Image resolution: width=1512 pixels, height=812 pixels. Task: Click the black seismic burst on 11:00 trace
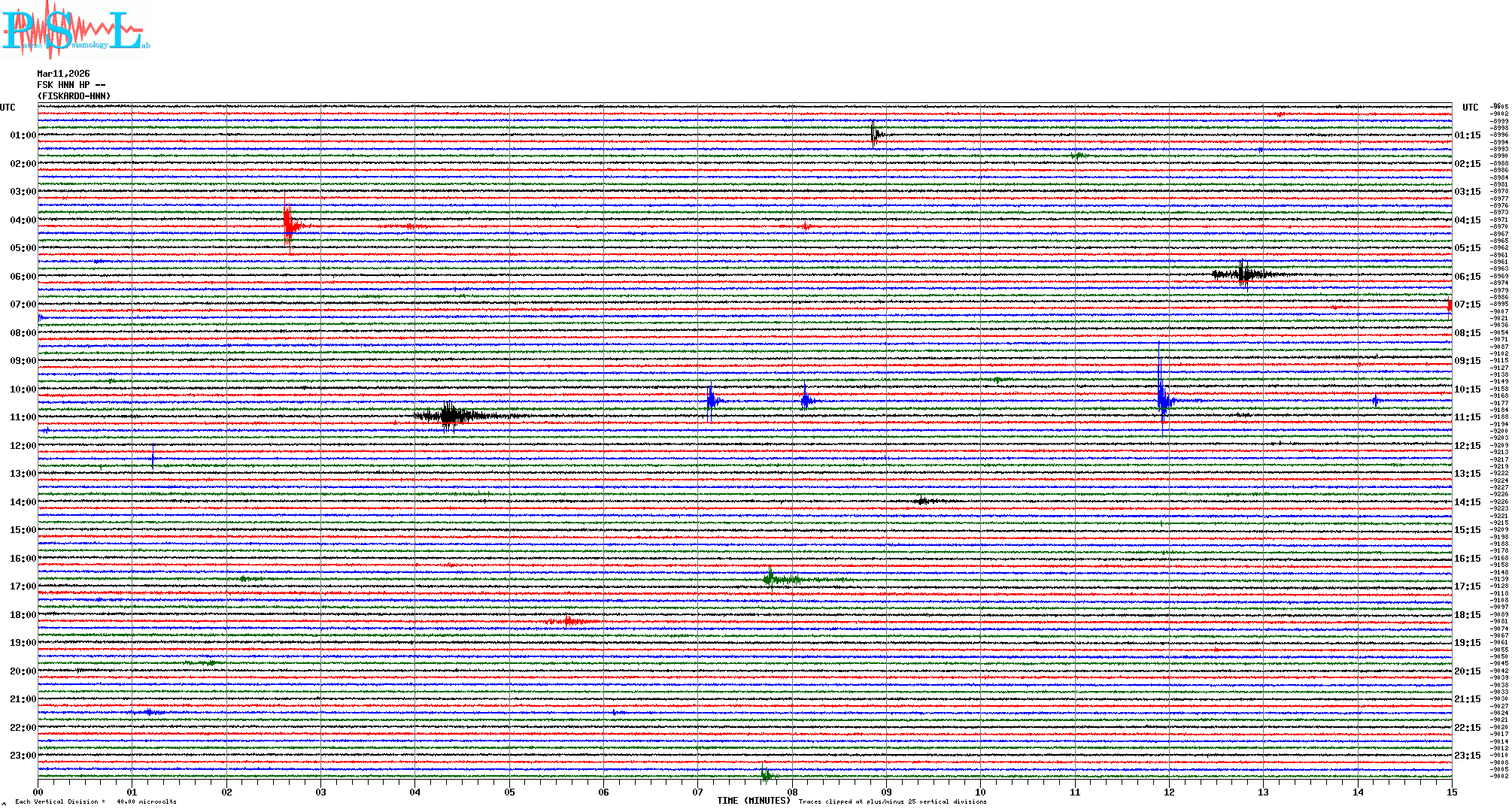point(450,415)
